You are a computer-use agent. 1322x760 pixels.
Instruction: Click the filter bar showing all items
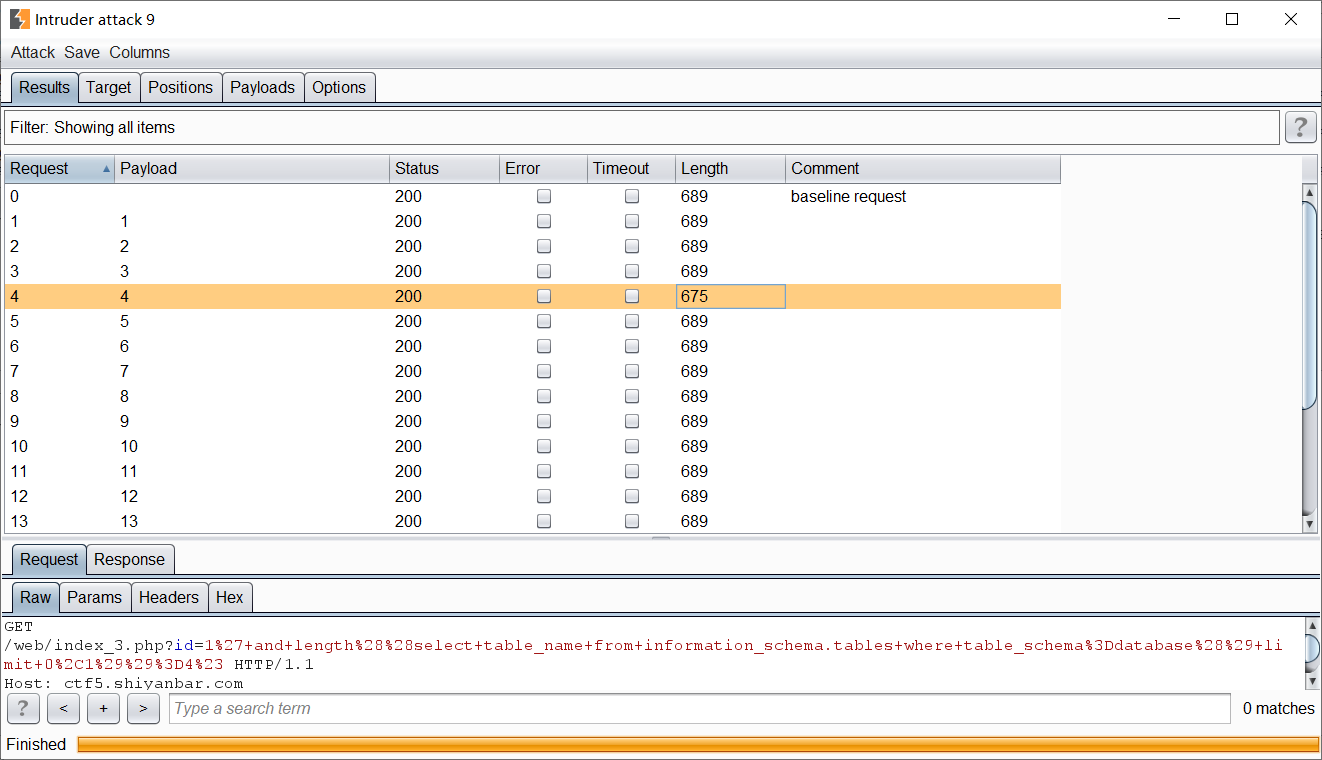tap(642, 128)
